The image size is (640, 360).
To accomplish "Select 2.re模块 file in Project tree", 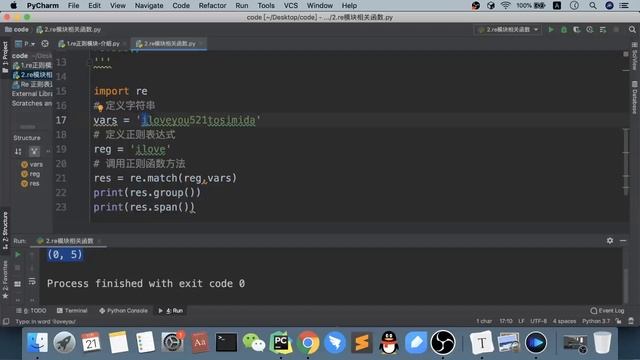I will 32,75.
